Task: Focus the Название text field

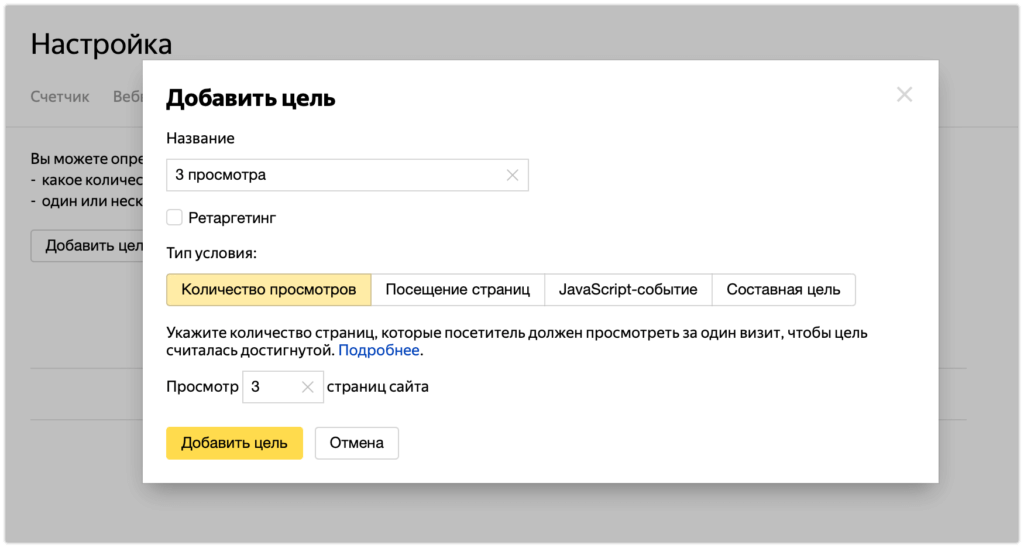Action: (335, 175)
